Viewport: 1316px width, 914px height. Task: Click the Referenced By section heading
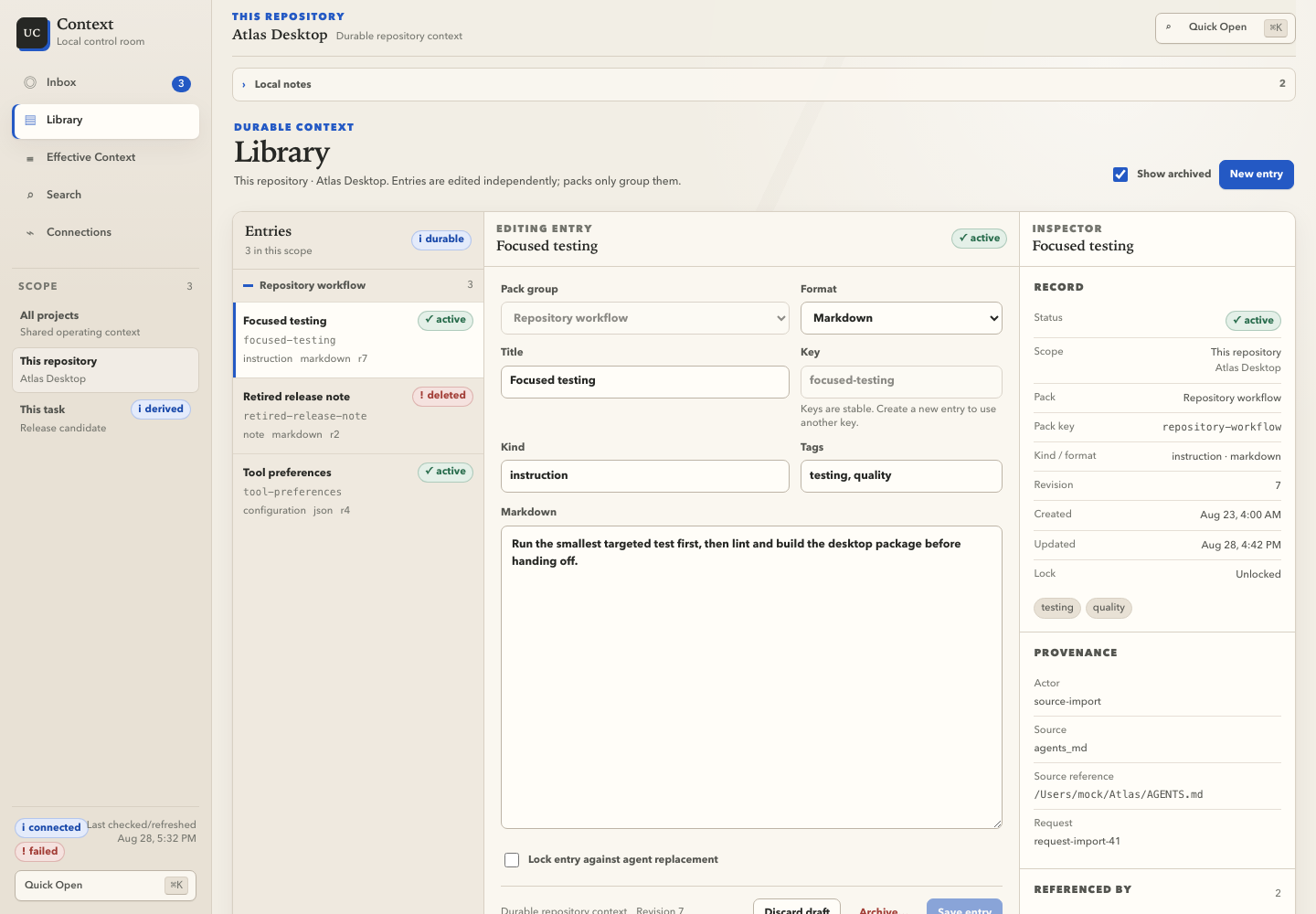pos(1083,889)
